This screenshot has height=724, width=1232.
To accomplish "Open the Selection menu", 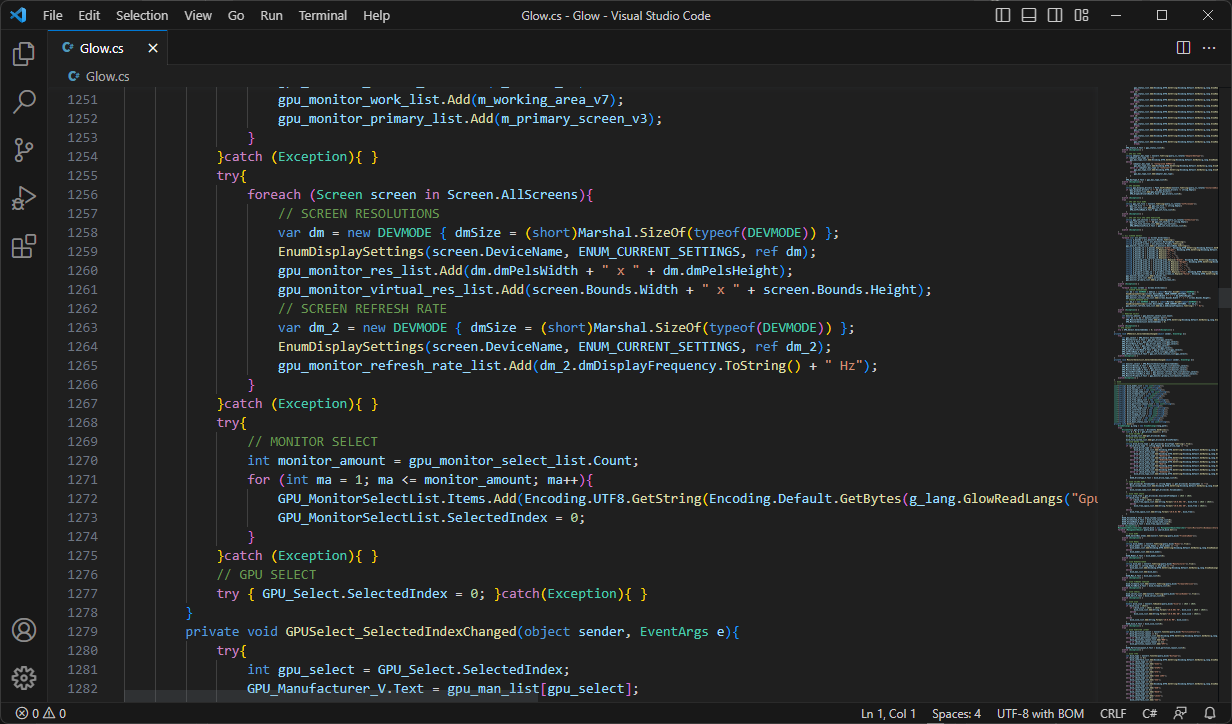I will (x=142, y=16).
